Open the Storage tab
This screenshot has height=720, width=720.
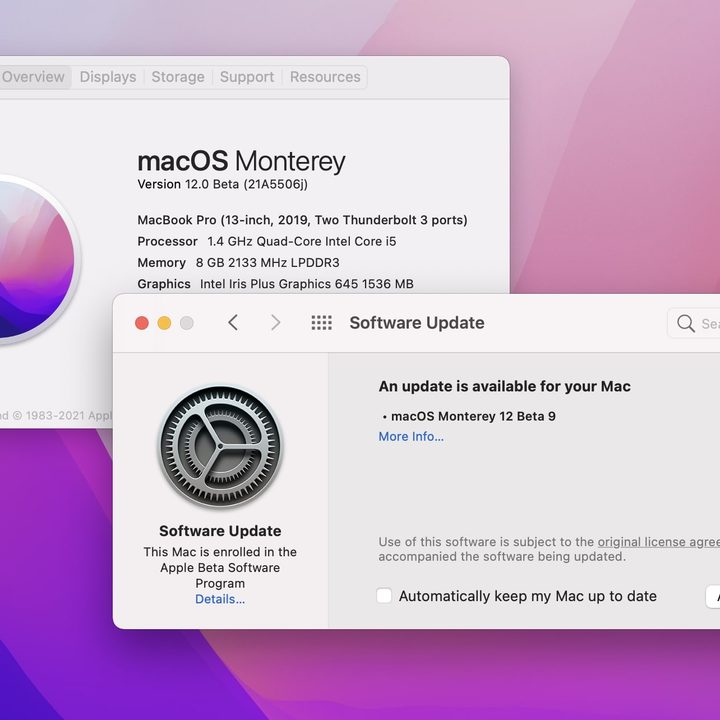(x=178, y=77)
